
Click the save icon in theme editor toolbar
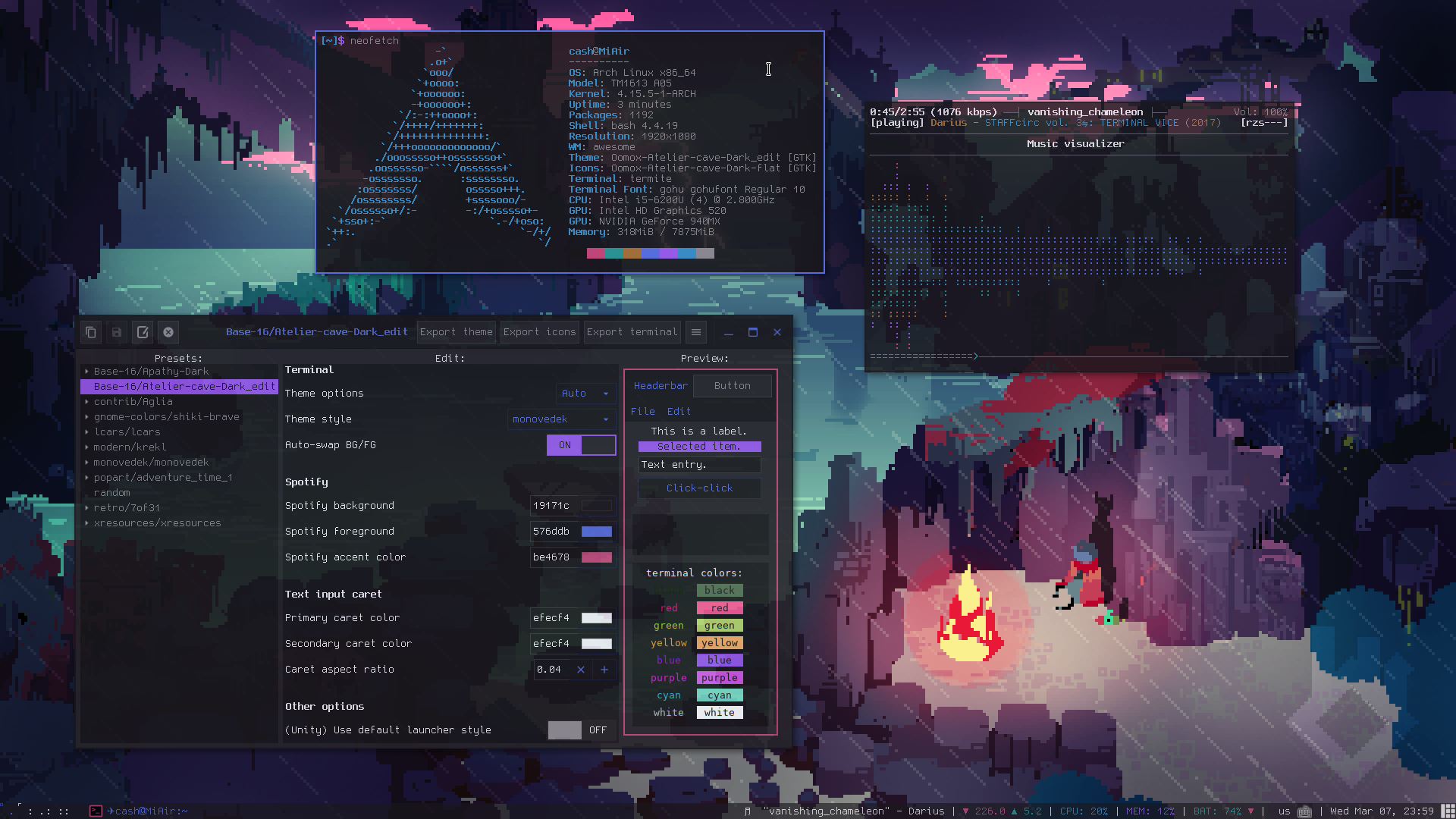coord(116,332)
